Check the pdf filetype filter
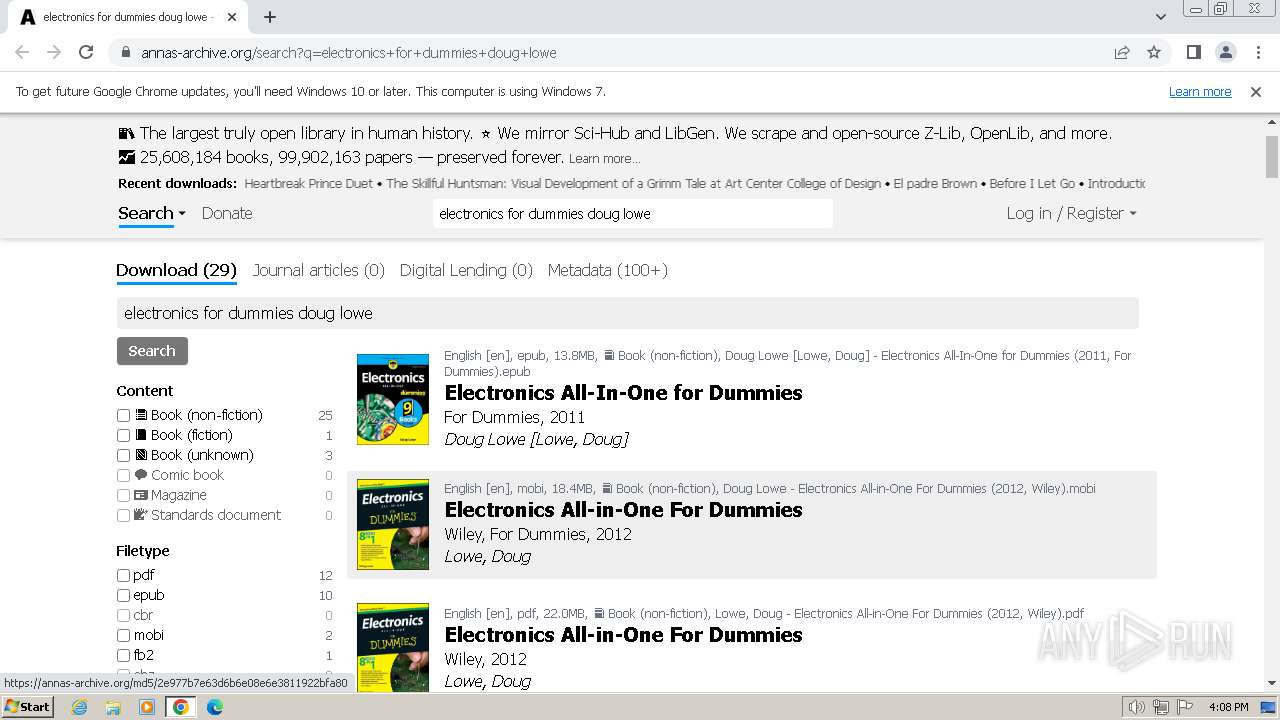The image size is (1280, 720). tap(123, 575)
